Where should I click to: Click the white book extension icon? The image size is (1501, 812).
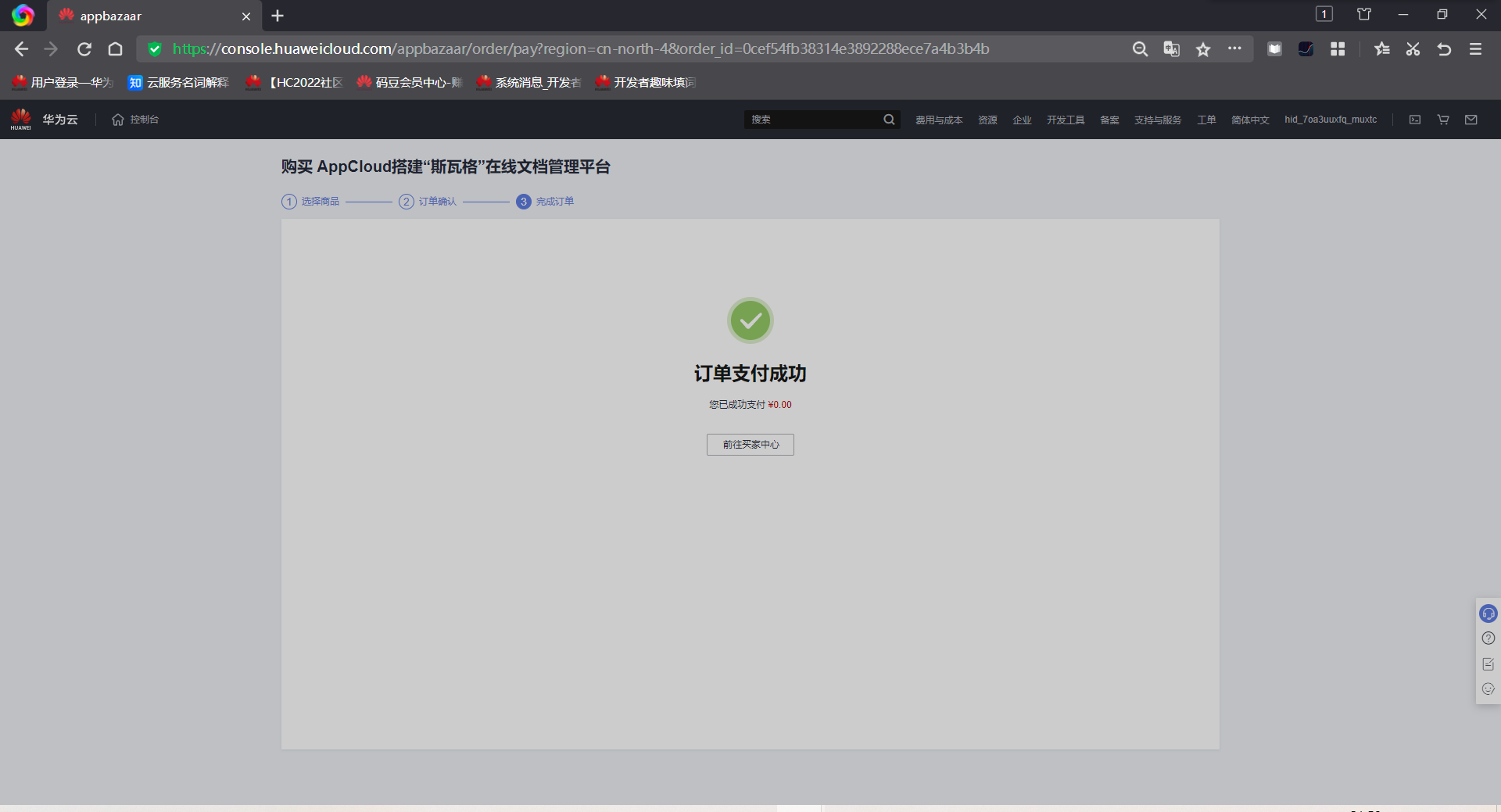click(1274, 49)
